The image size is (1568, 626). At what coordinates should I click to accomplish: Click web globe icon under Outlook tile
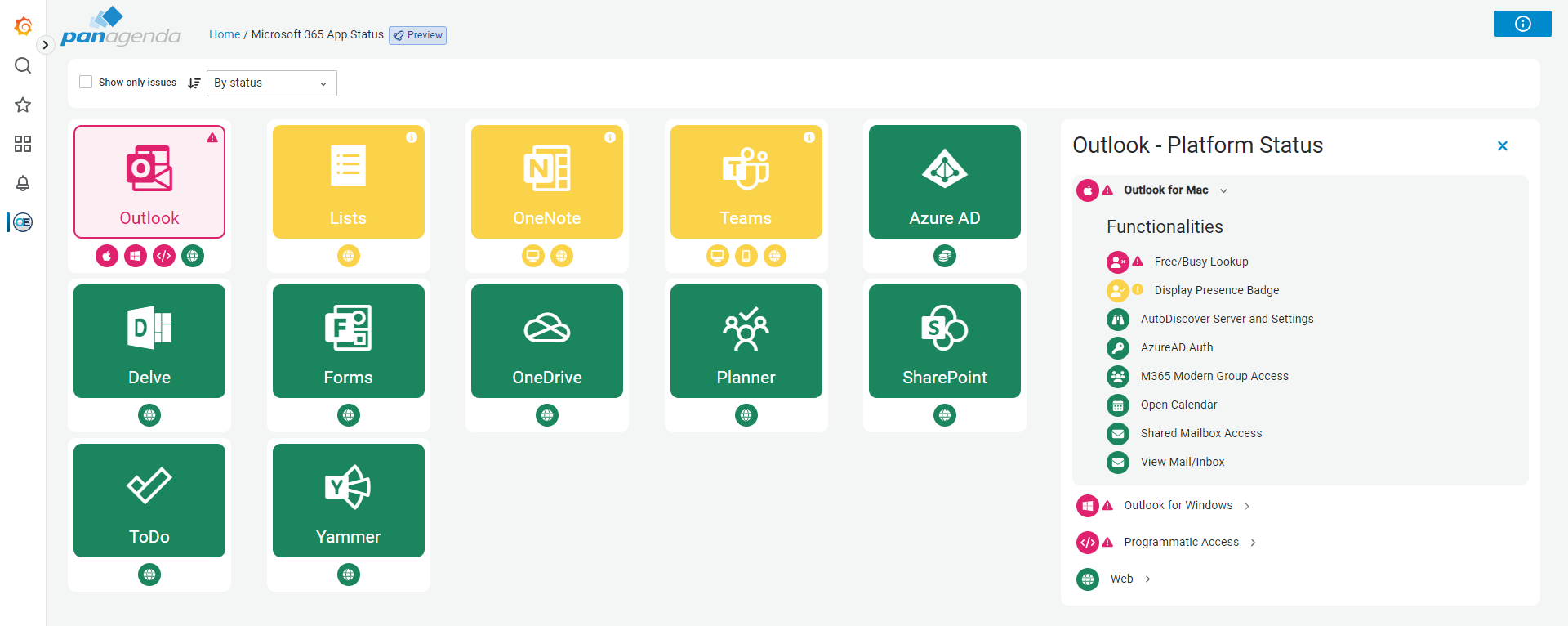[x=193, y=256]
